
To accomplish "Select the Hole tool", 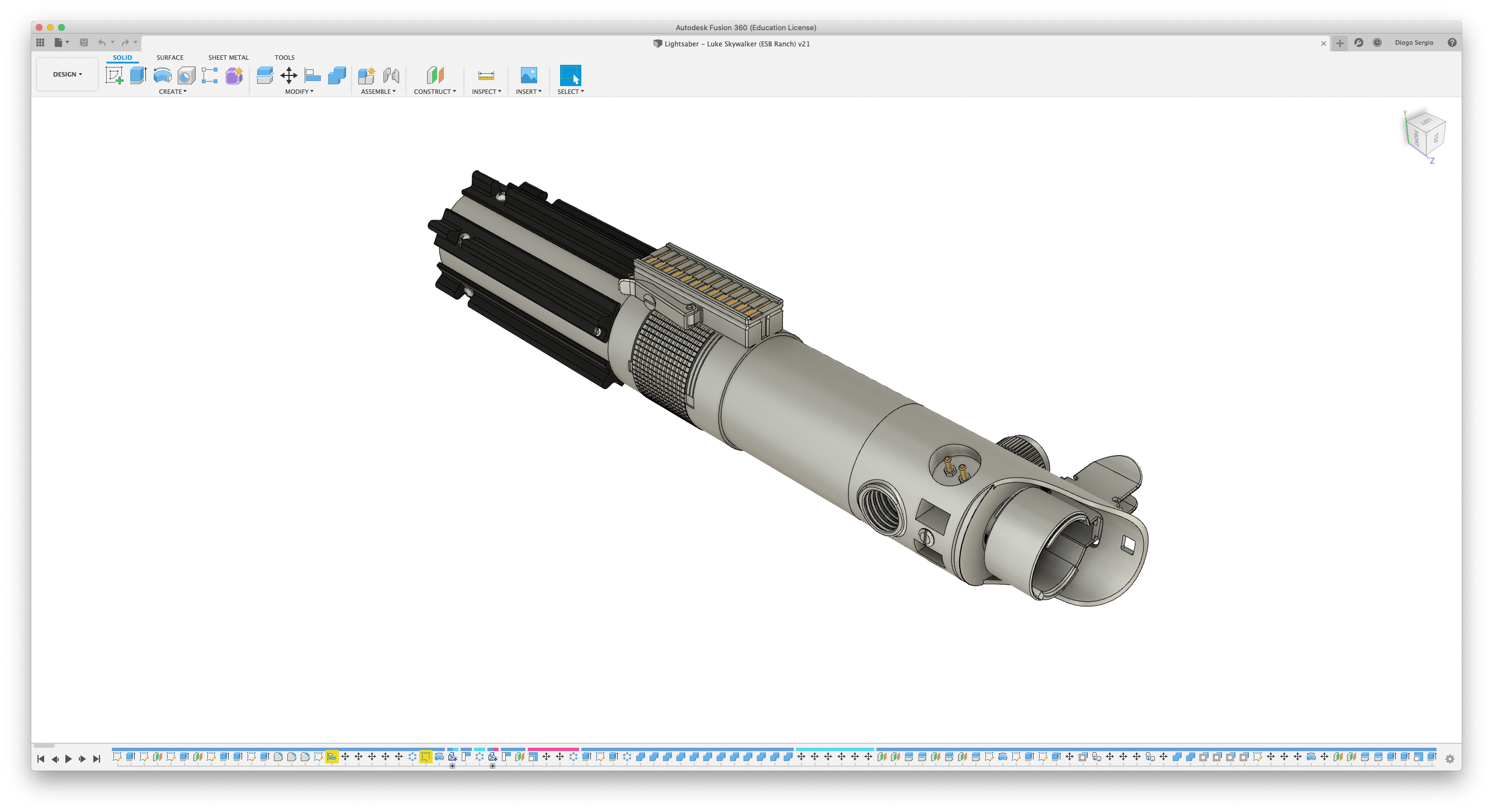I will [186, 75].
